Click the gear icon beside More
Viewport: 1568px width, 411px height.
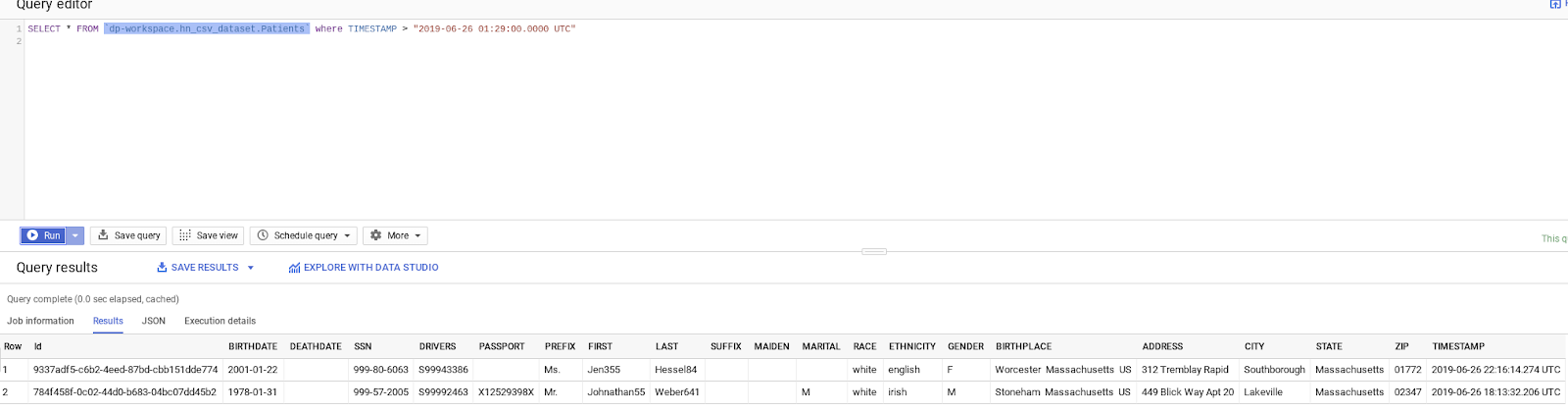tap(375, 235)
